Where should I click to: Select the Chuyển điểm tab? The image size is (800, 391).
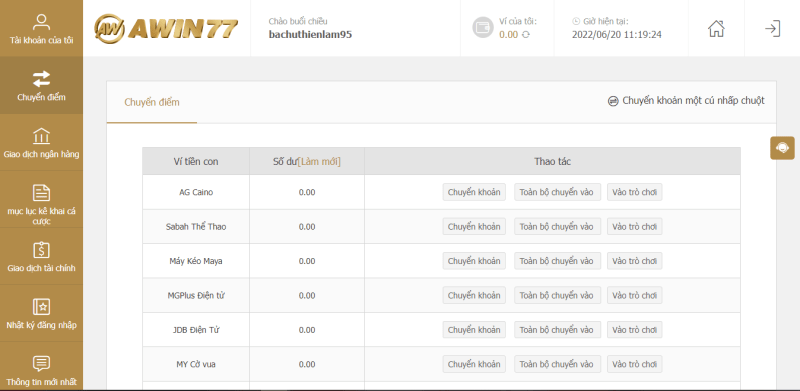click(152, 102)
